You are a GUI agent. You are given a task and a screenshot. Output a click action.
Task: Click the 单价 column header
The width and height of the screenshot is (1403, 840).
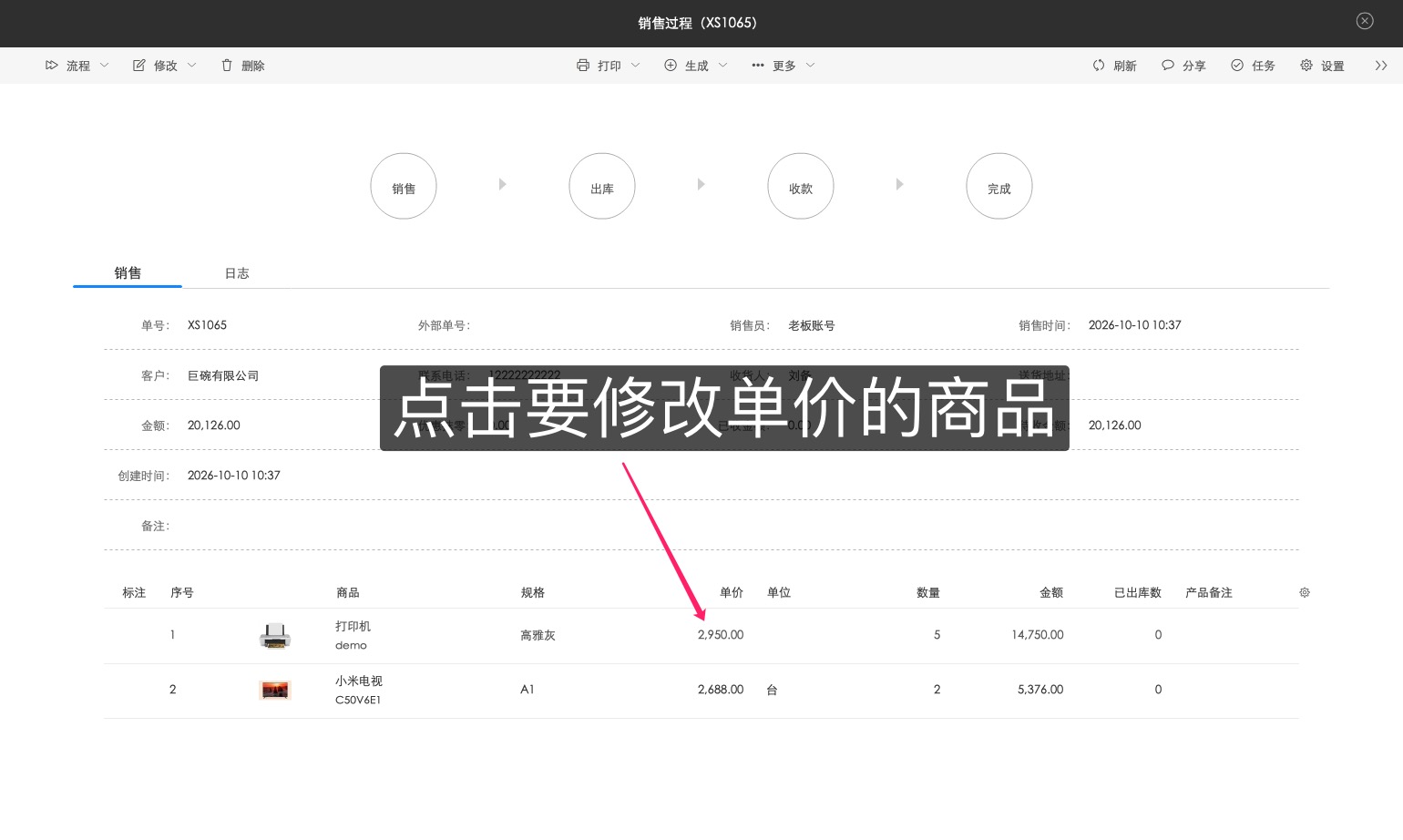point(732,592)
